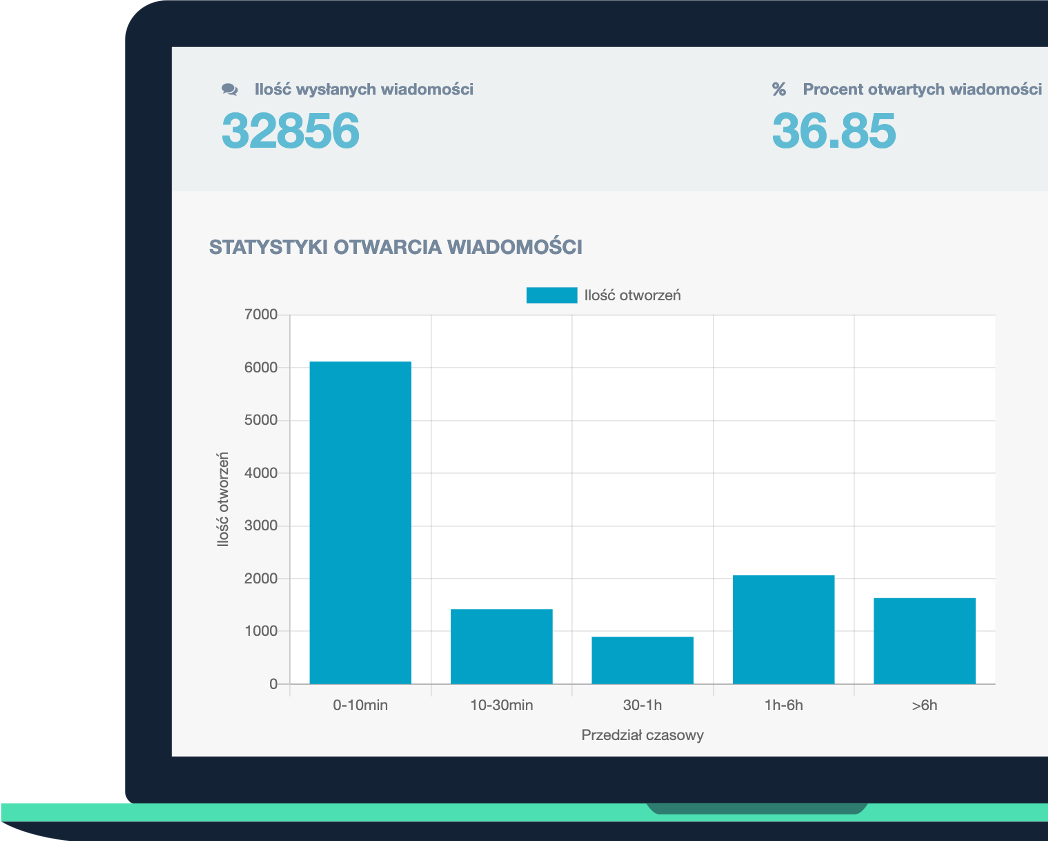Click the '1h-6h' x-axis label
The width and height of the screenshot is (1048, 841).
click(783, 705)
